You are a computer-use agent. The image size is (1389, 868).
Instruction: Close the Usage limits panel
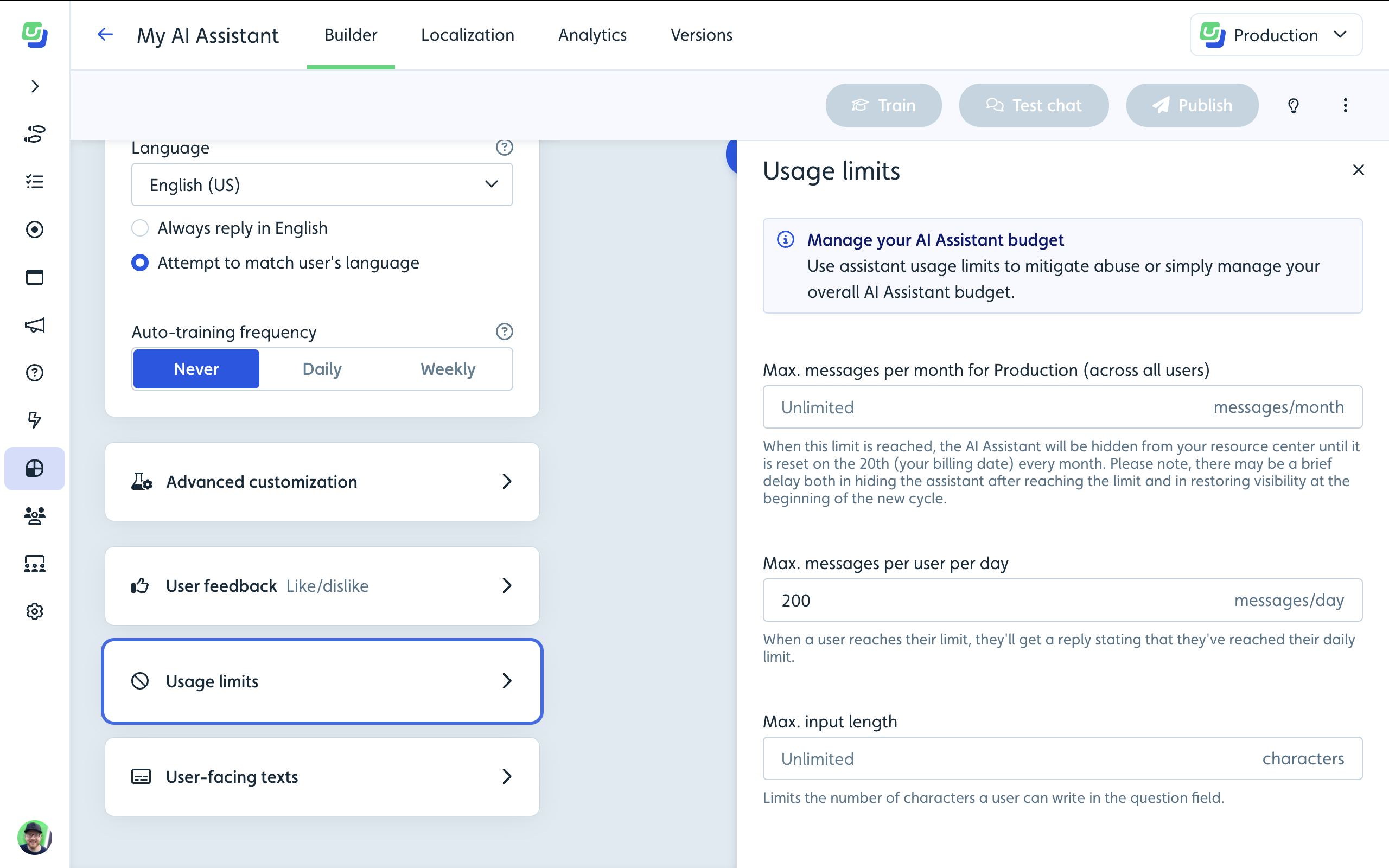(1358, 170)
